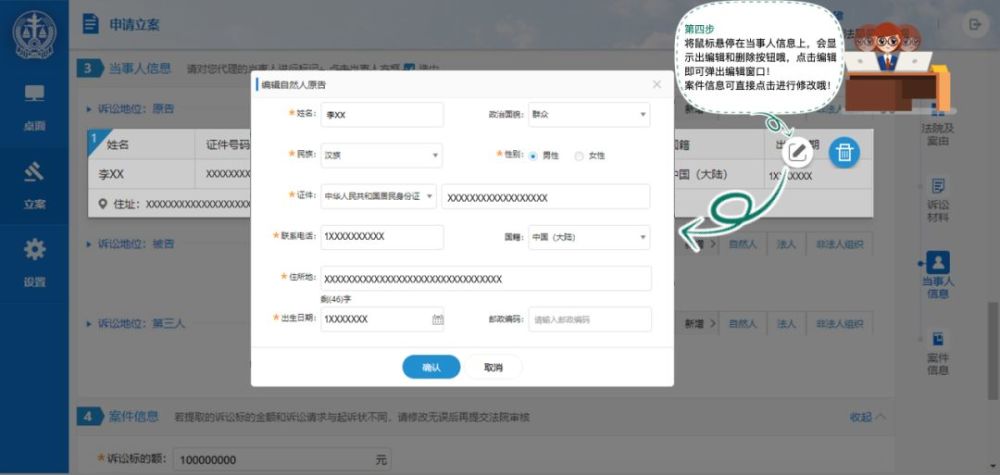Click 李XX cell in plaintiff table
Image resolution: width=1000 pixels, height=475 pixels.
(112, 175)
